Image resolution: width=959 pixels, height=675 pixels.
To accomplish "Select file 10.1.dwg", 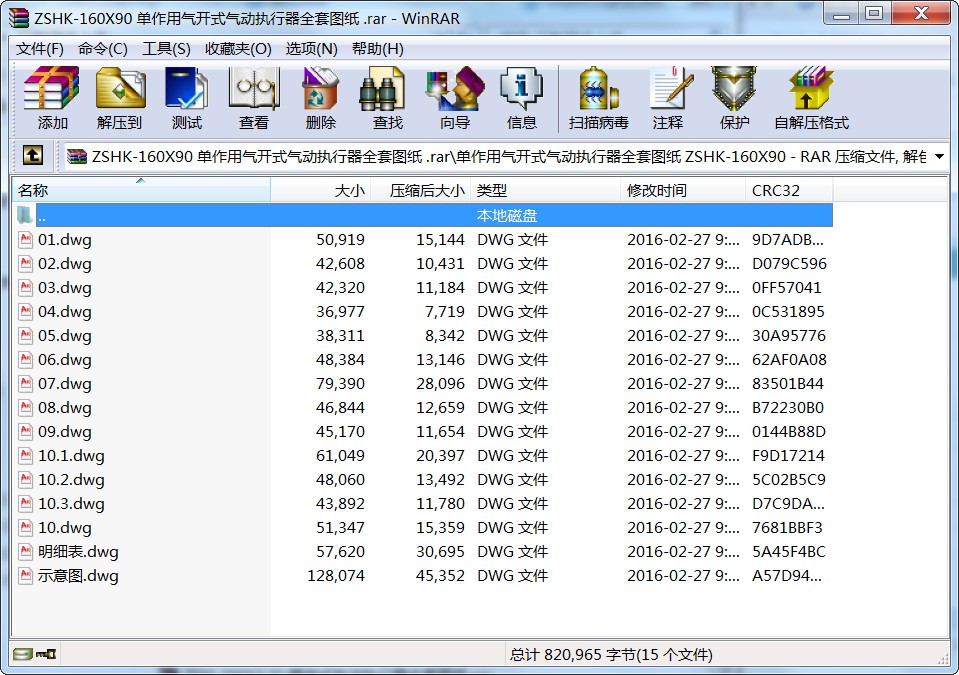I will 71,456.
